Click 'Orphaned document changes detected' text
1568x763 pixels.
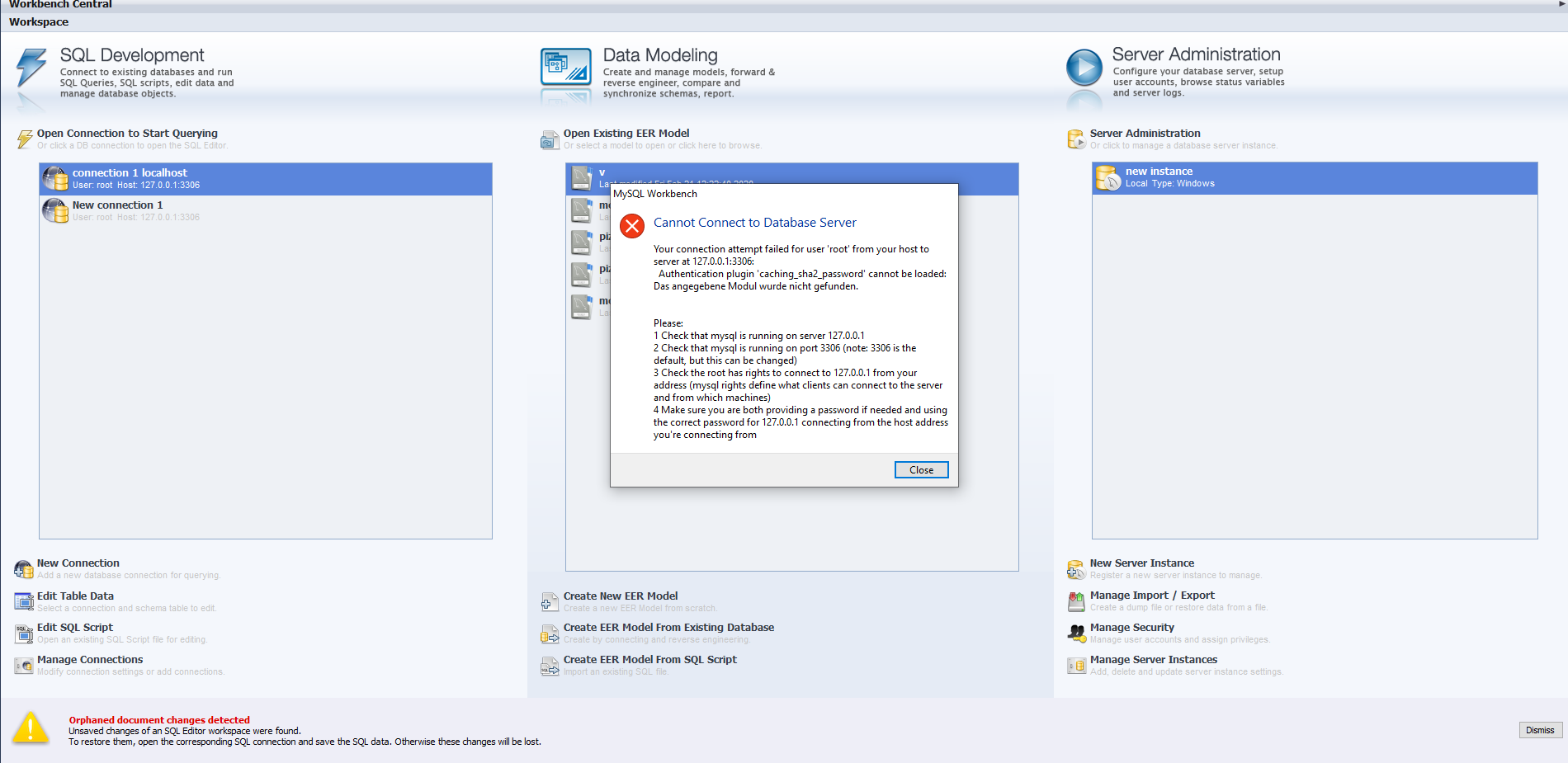click(159, 720)
